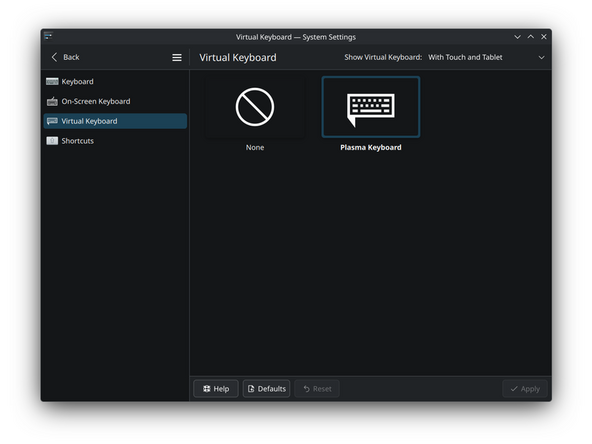Select the On-Screen Keyboard icon
592x444 pixels.
click(52, 101)
